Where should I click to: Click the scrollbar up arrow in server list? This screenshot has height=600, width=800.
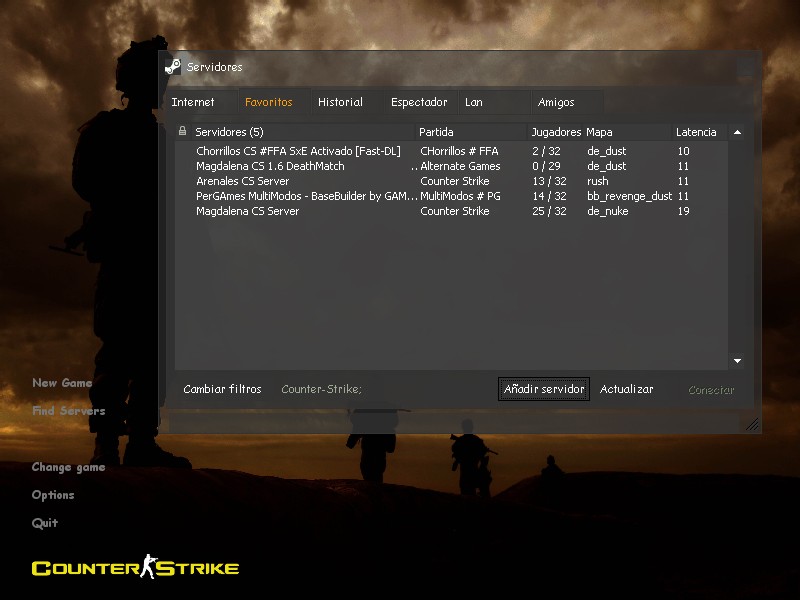(x=737, y=131)
